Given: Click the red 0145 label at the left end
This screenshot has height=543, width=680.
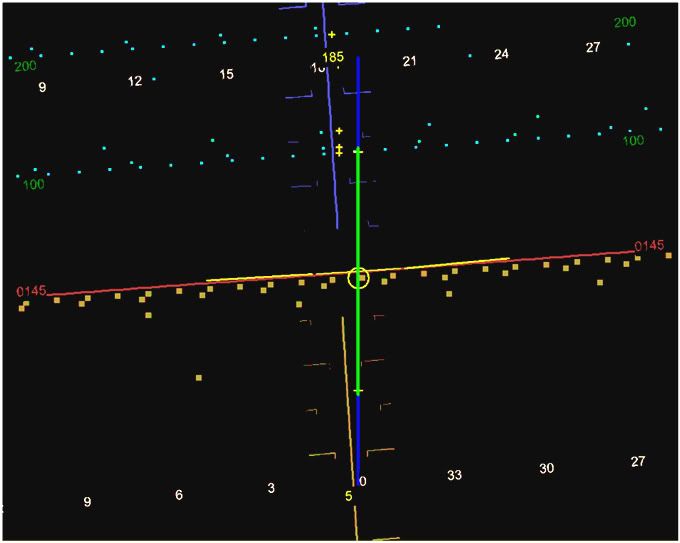Looking at the screenshot, I should [x=30, y=291].
